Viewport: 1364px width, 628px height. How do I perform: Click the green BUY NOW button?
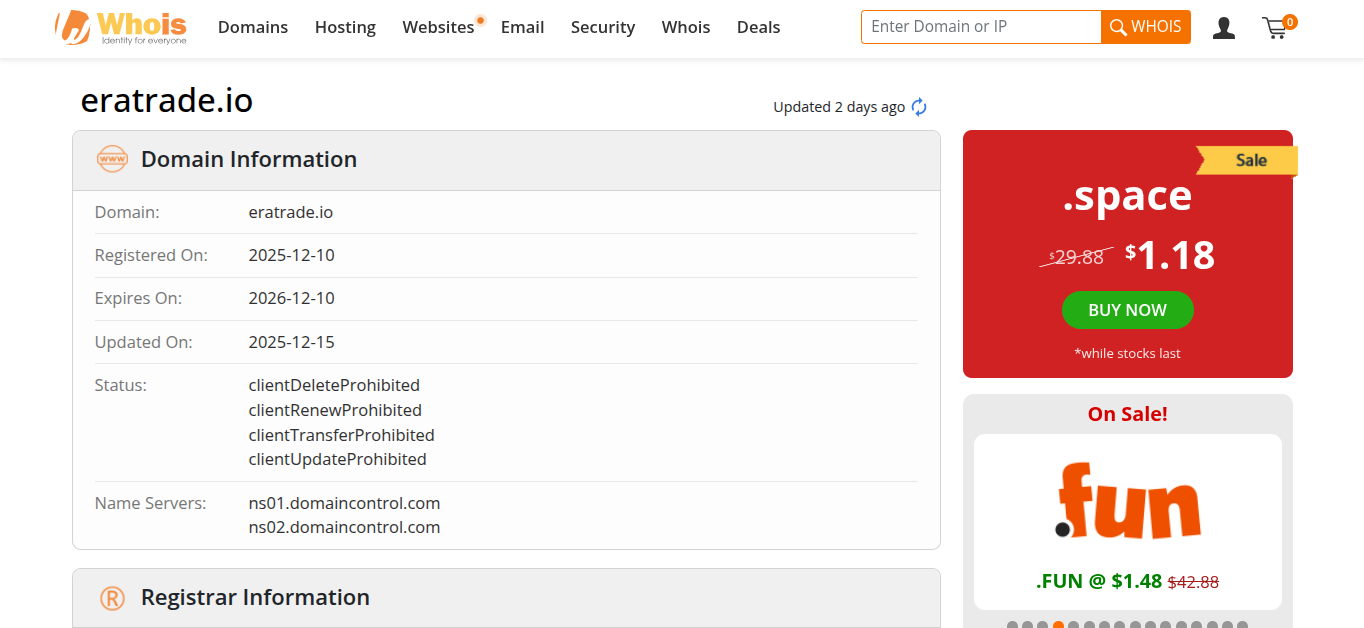[1127, 310]
